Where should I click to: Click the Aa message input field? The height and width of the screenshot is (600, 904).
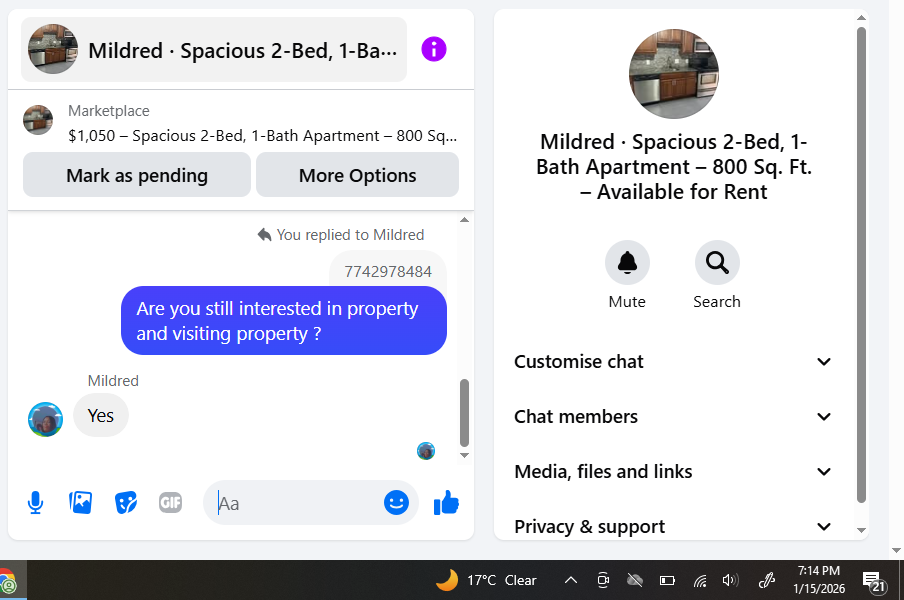coord(294,503)
